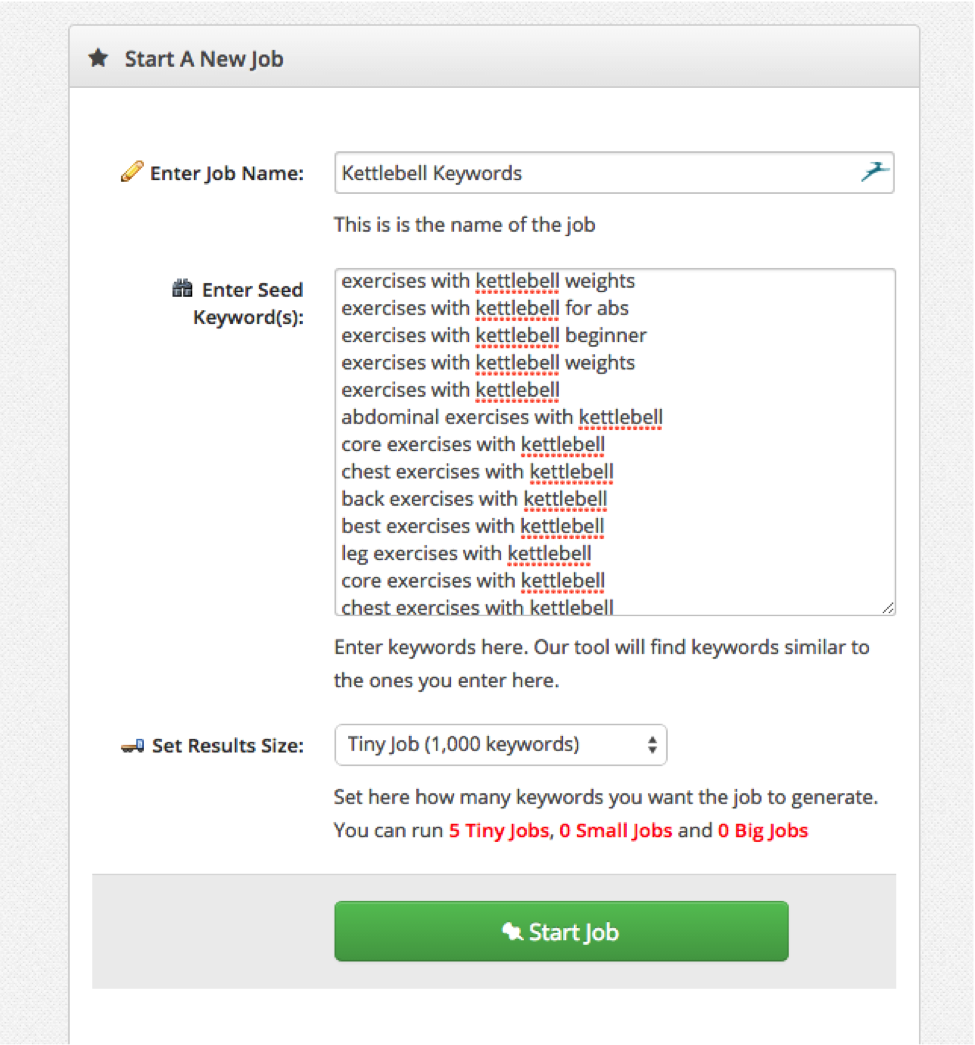Click the star icon beside Start A New Job
Viewport: 975px width, 1045px height.
pyautogui.click(x=98, y=59)
